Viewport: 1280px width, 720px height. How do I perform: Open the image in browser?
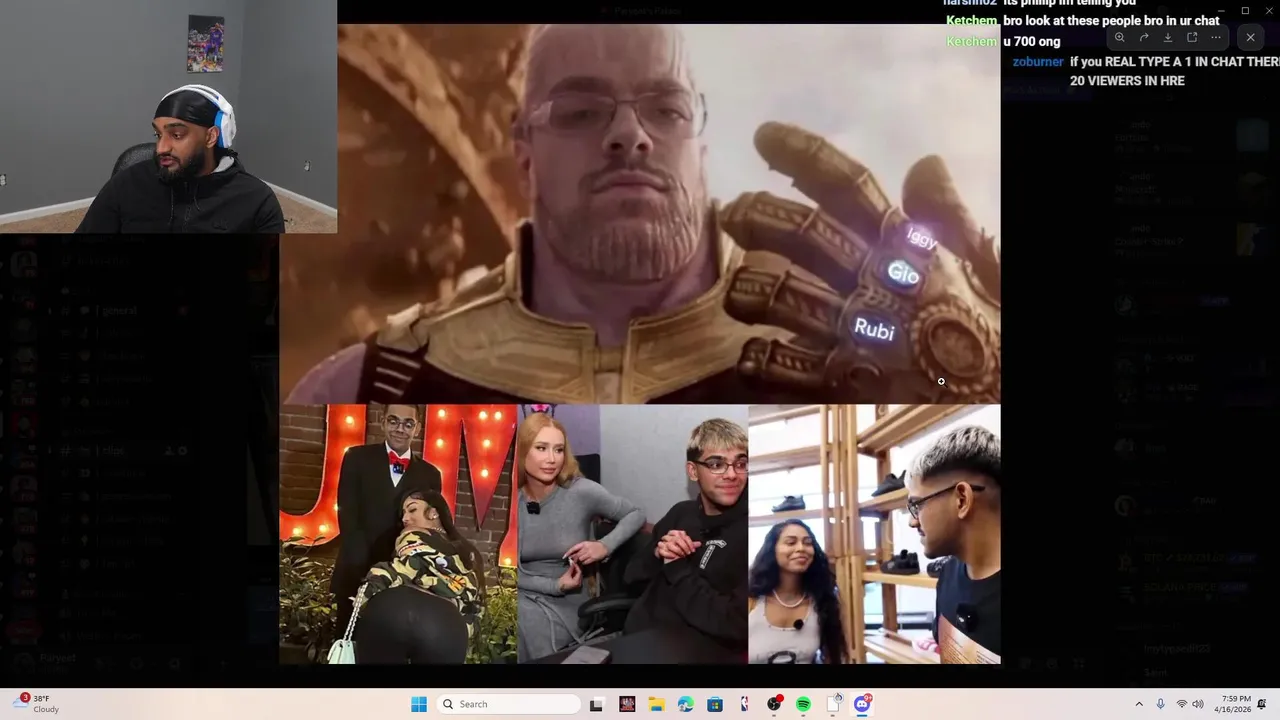(x=1192, y=37)
